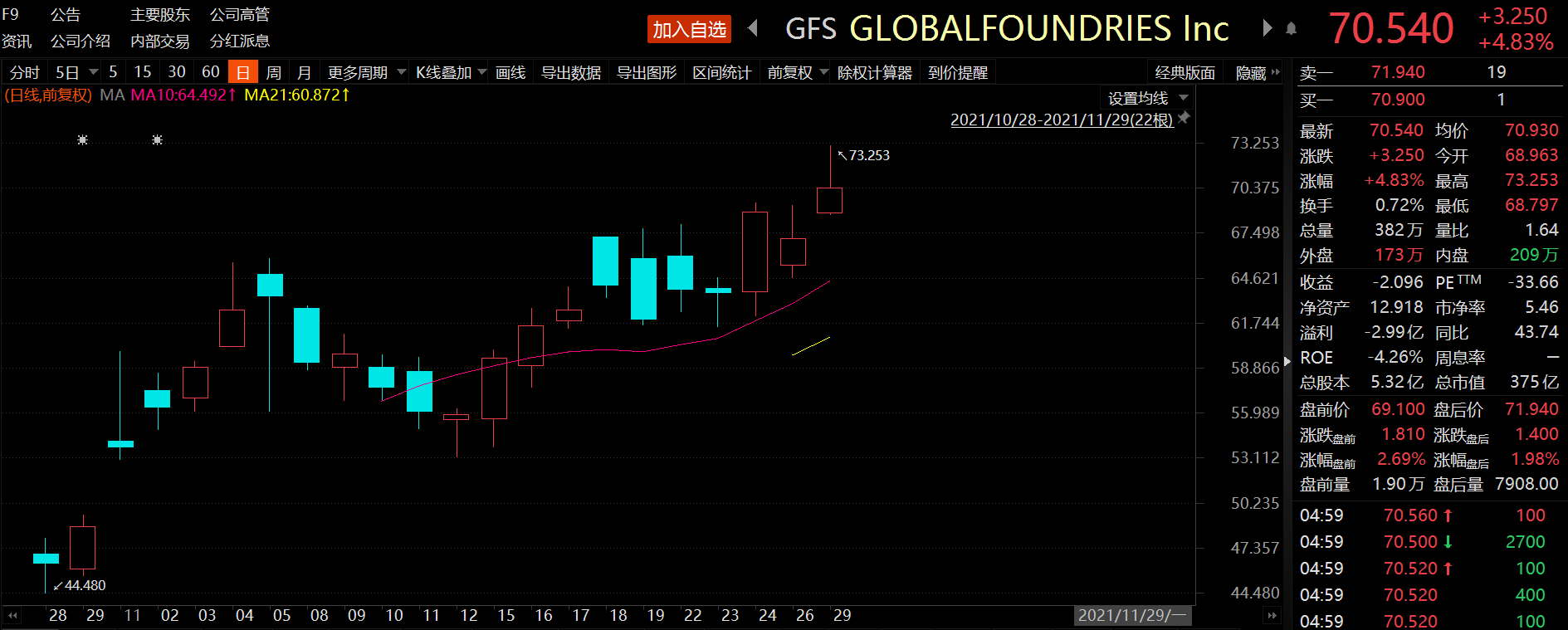
Task: Select the 15 minute period
Action: 143,72
